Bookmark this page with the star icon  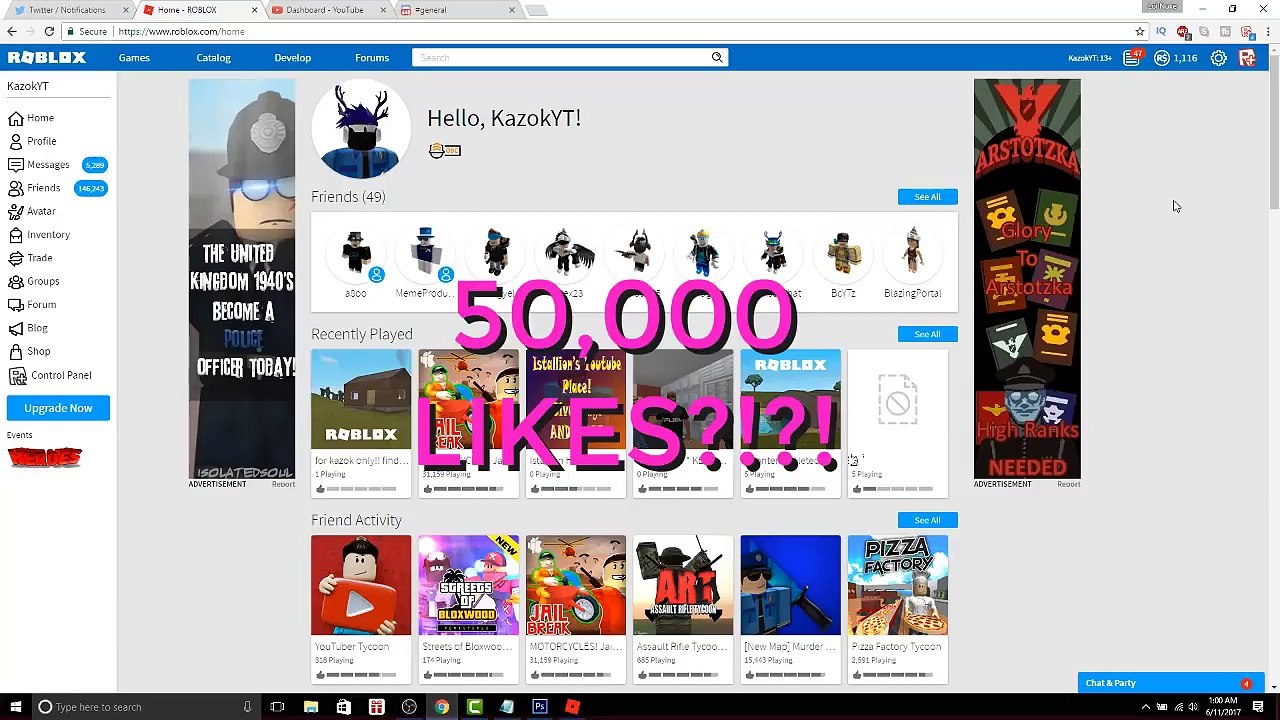click(x=1139, y=32)
